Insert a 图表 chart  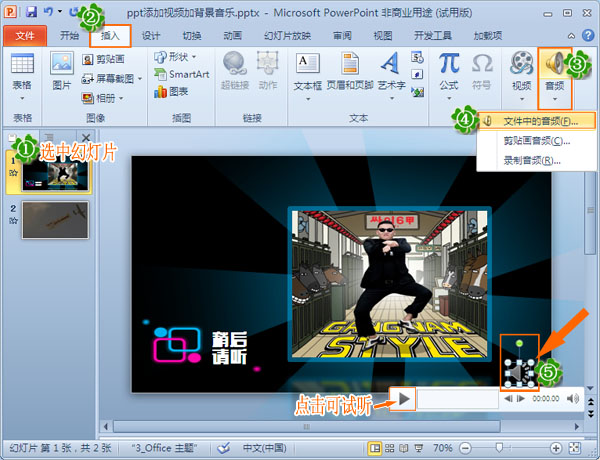[171, 91]
